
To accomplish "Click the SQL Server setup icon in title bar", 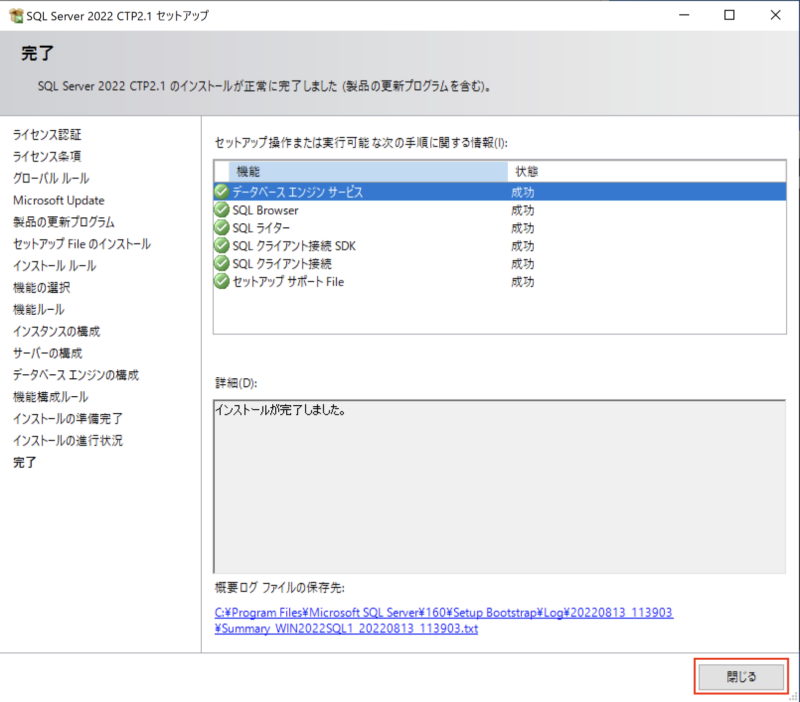I will tap(16, 16).
